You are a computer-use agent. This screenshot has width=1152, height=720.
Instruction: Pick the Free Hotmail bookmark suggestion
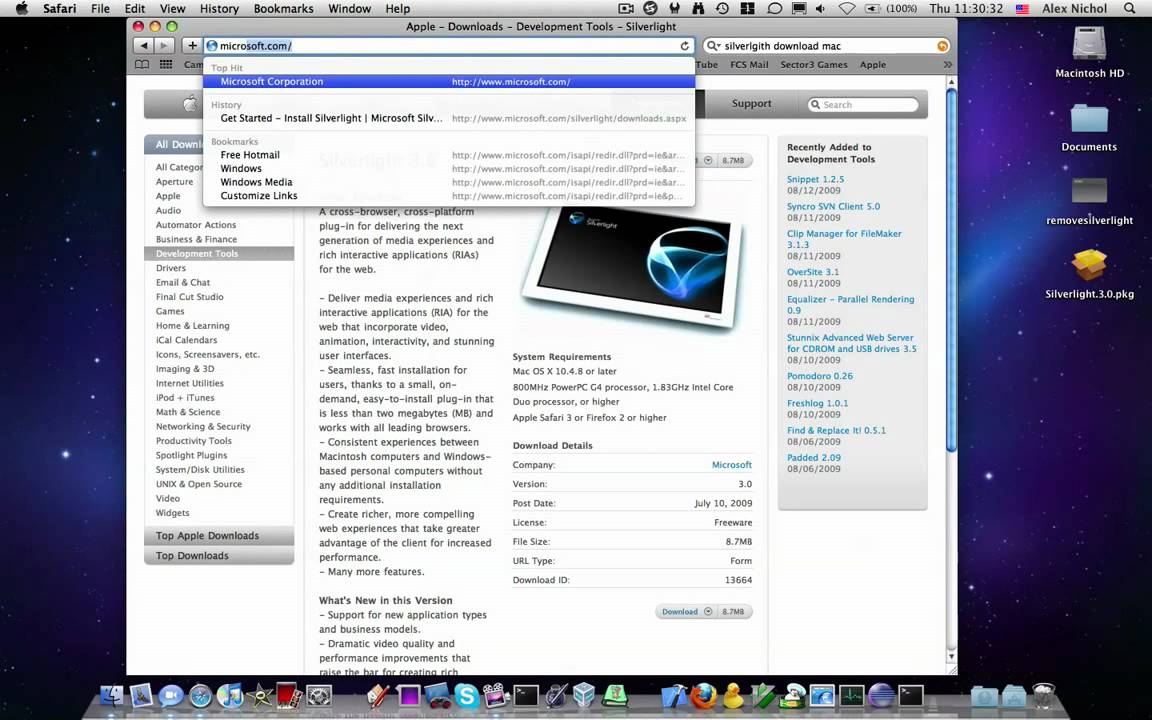pyautogui.click(x=449, y=155)
